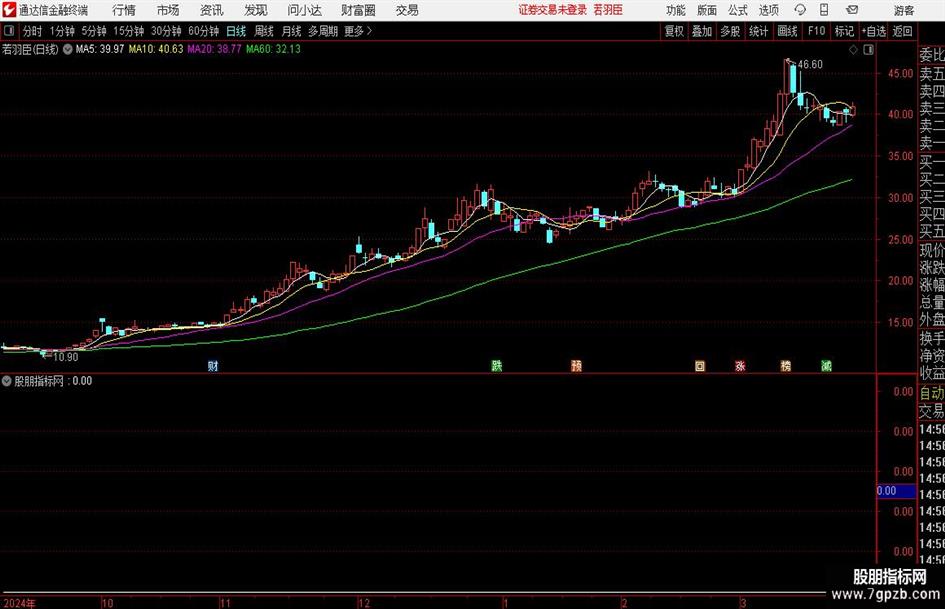Viewport: 945px width, 609px height.
Task: Switch to 1分钟 period tab
Action: coord(62,31)
